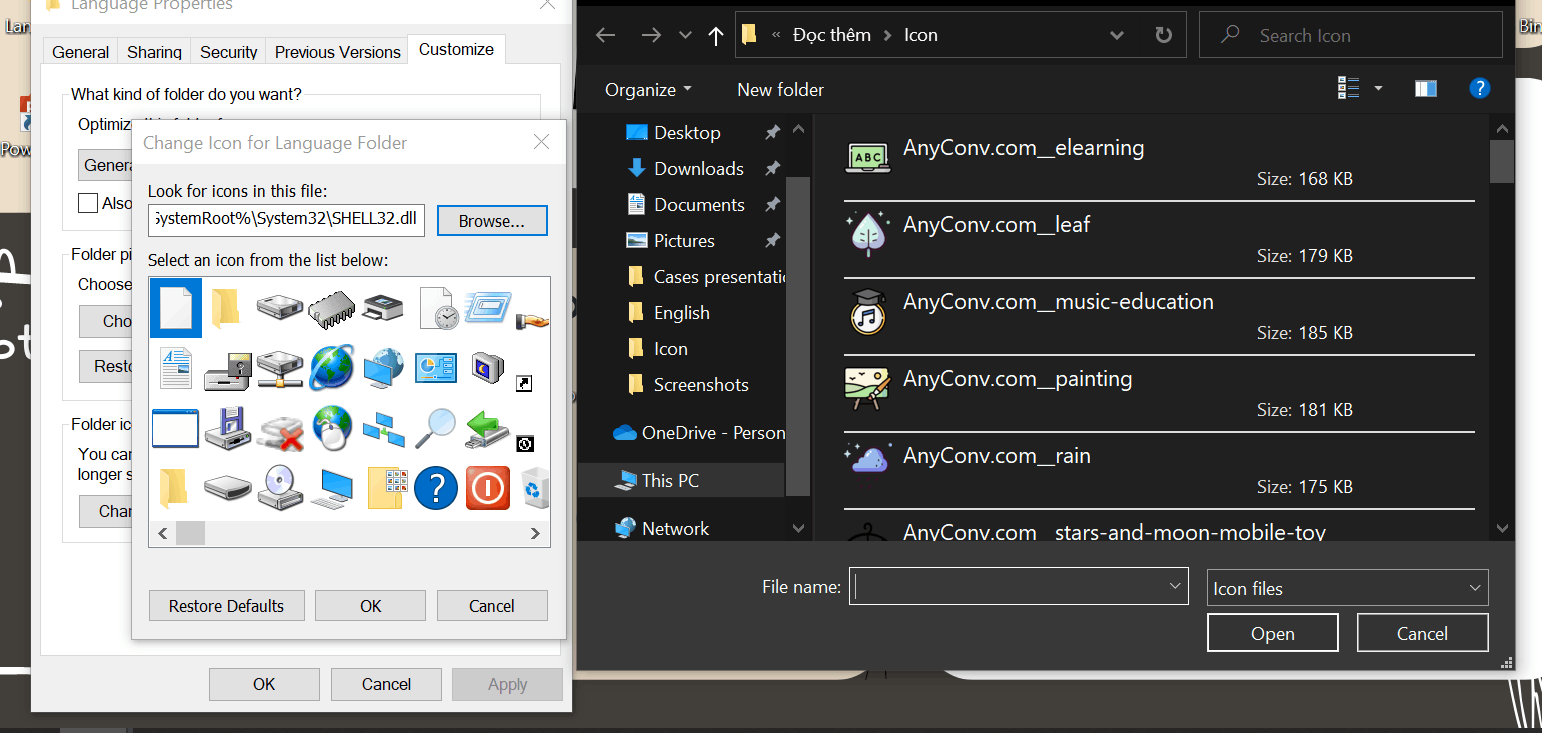Open the address bar history dropdown

click(x=1117, y=34)
